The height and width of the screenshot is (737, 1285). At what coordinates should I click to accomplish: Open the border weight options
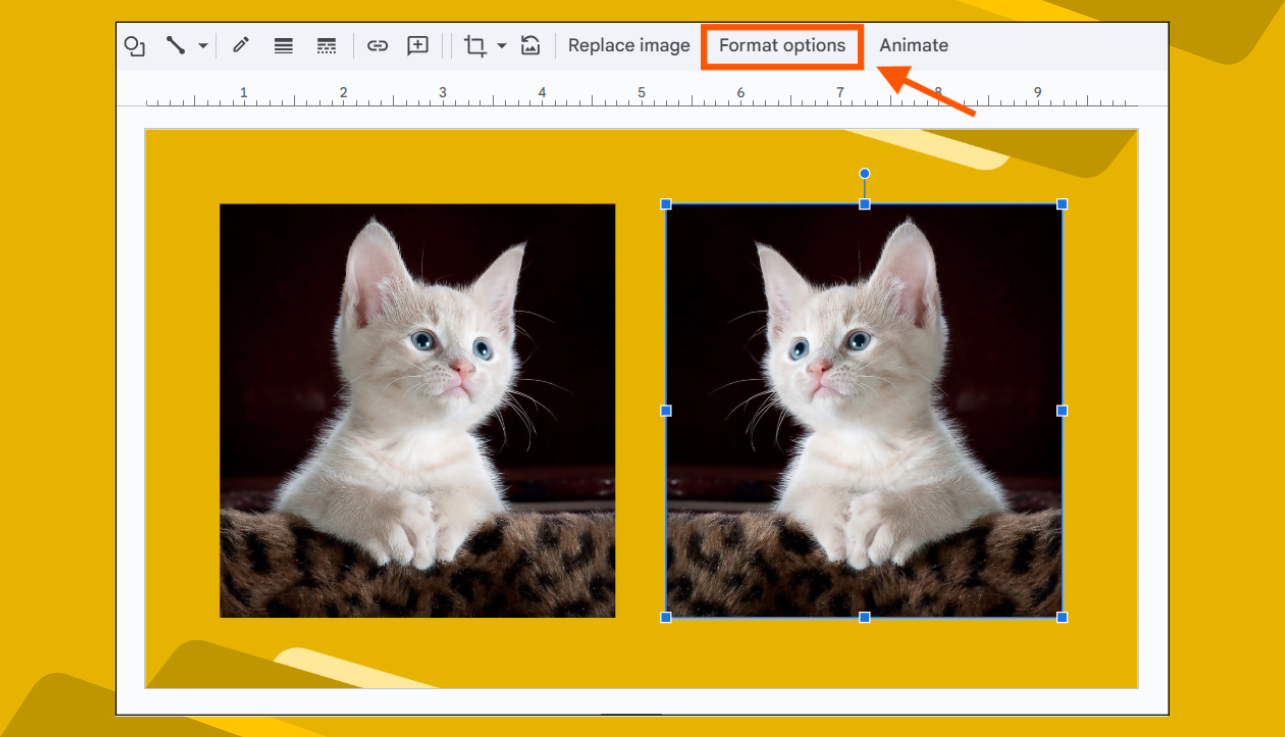point(283,45)
